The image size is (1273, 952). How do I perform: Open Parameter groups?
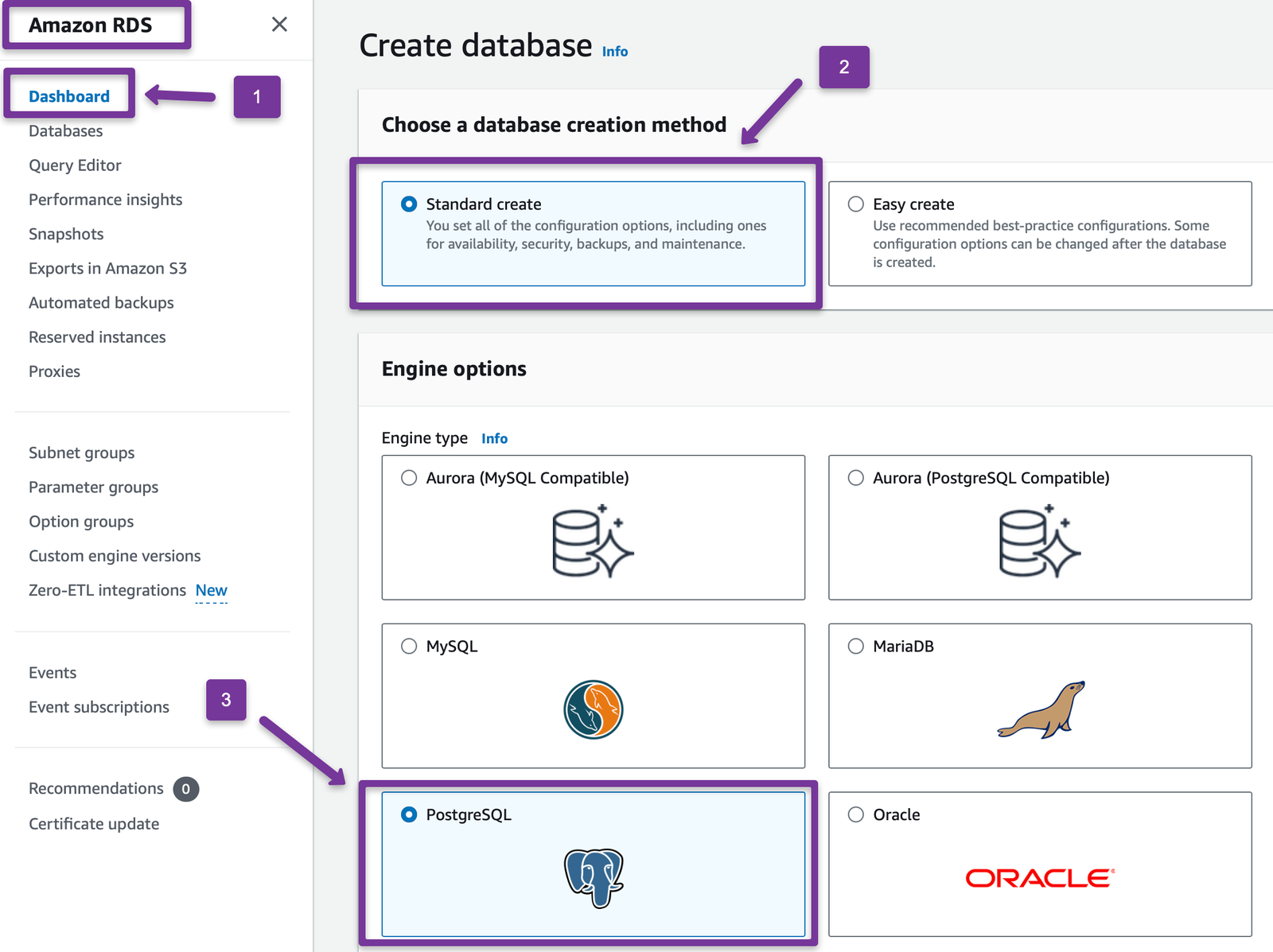[93, 487]
